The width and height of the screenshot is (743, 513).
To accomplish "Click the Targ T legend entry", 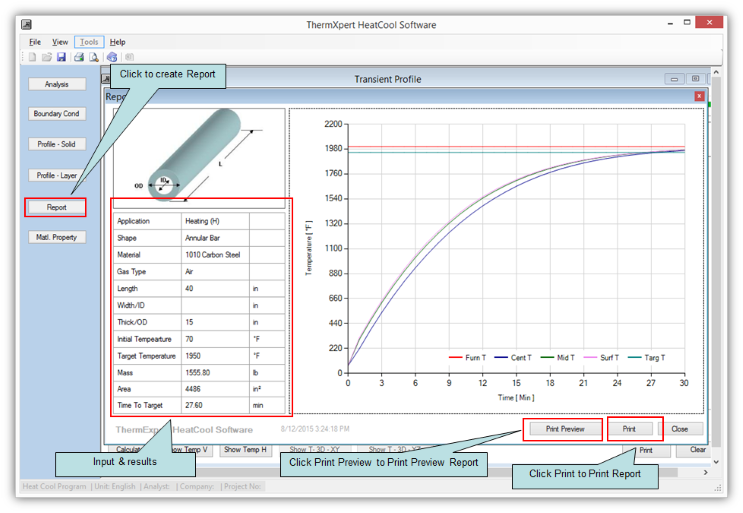I will 647,358.
